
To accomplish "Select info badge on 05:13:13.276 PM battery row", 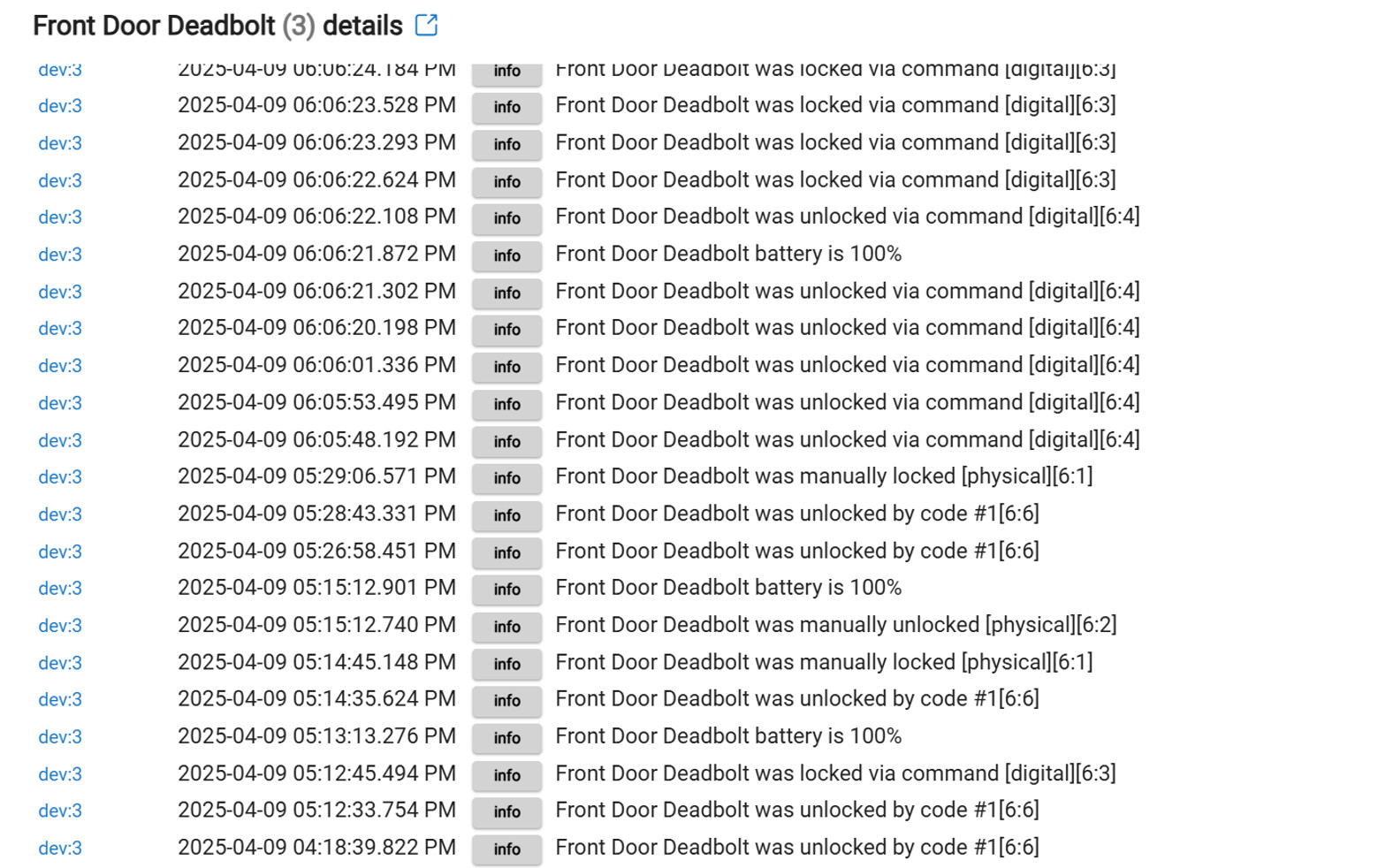I will point(506,738).
